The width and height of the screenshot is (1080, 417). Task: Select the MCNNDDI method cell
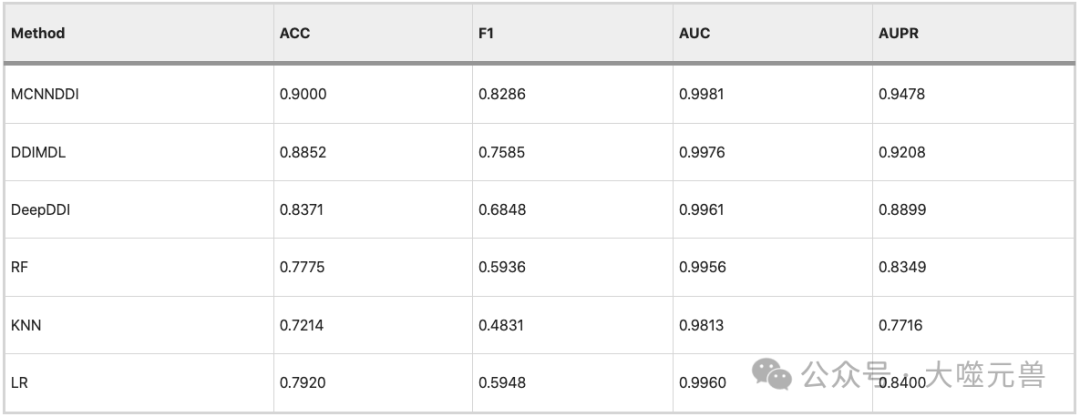tap(46, 94)
